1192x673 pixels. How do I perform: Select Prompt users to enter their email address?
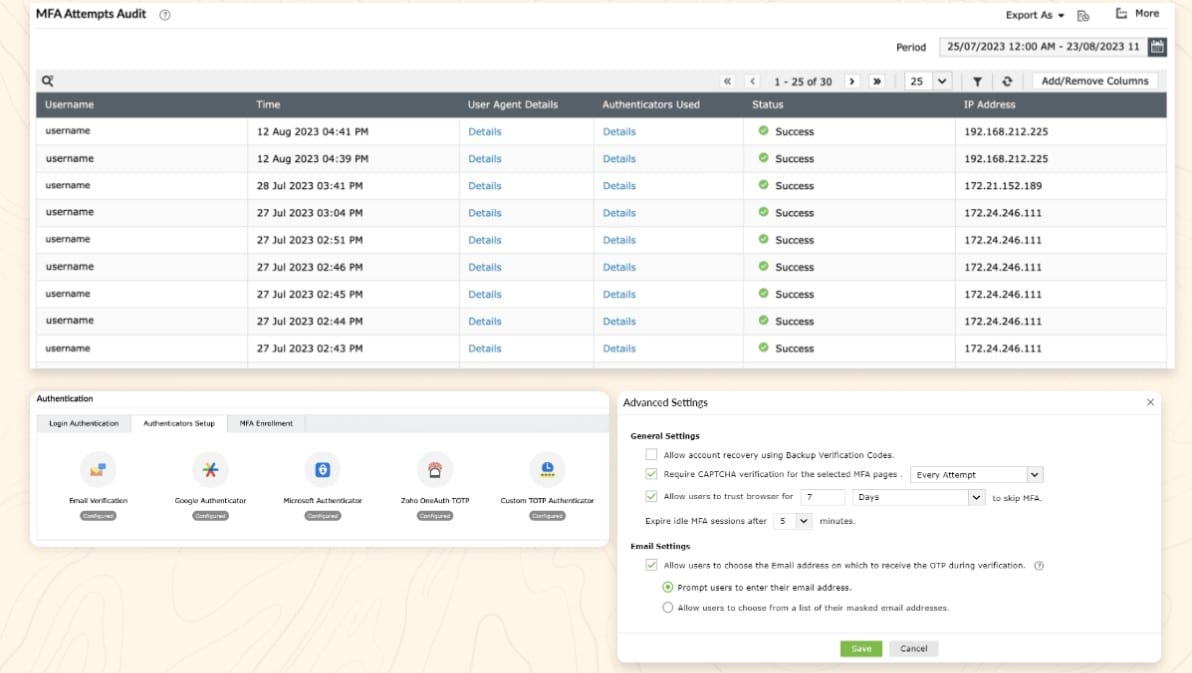pyautogui.click(x=667, y=587)
